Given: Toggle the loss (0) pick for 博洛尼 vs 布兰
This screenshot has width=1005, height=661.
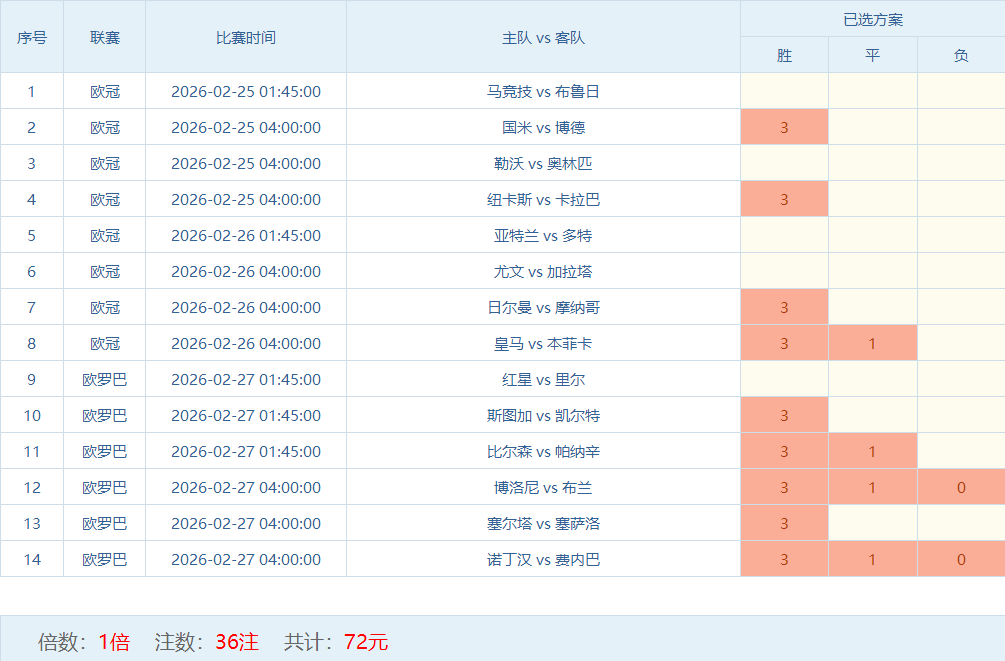Looking at the screenshot, I should click(960, 487).
